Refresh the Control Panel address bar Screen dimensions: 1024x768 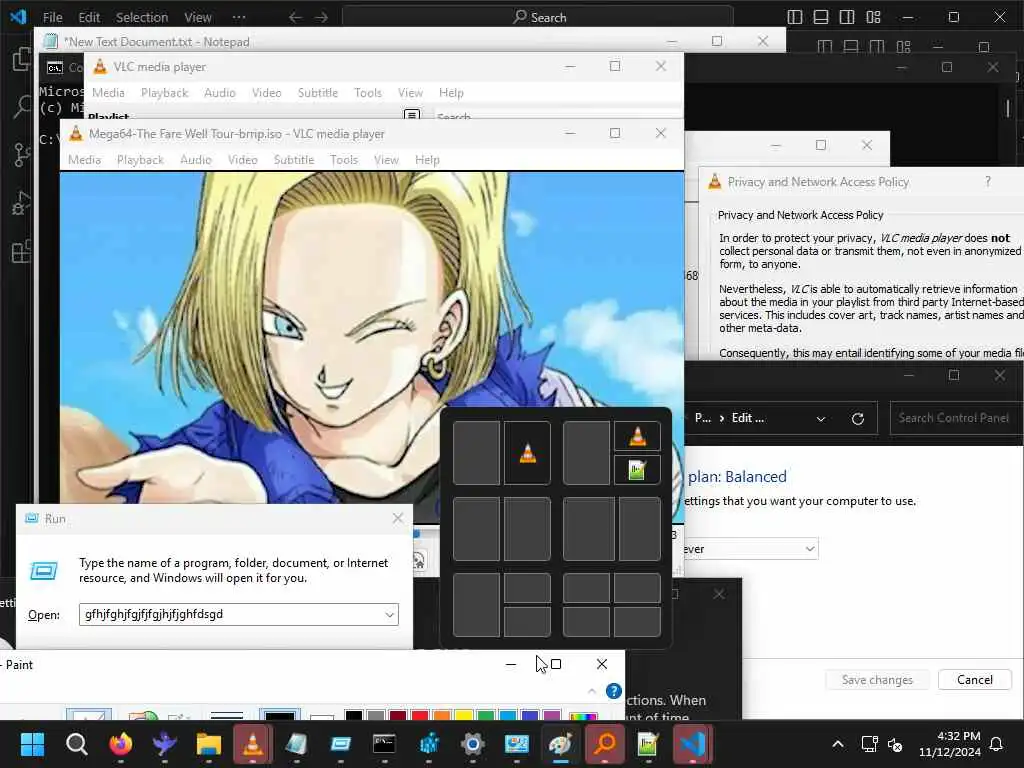[x=857, y=419]
